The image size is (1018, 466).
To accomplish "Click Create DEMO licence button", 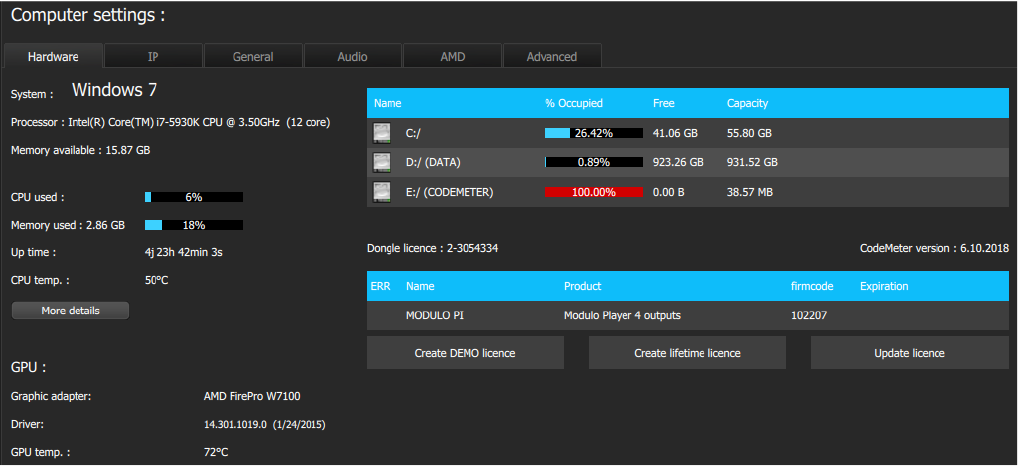I will tap(465, 353).
